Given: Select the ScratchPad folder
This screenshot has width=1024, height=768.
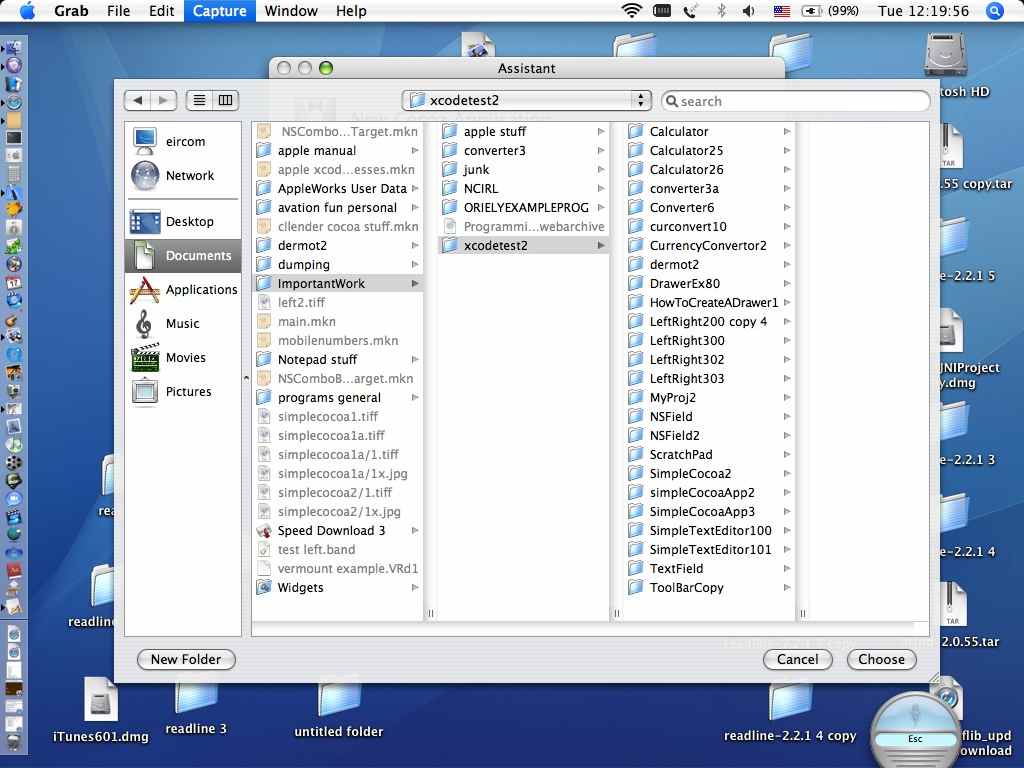Looking at the screenshot, I should (x=709, y=454).
